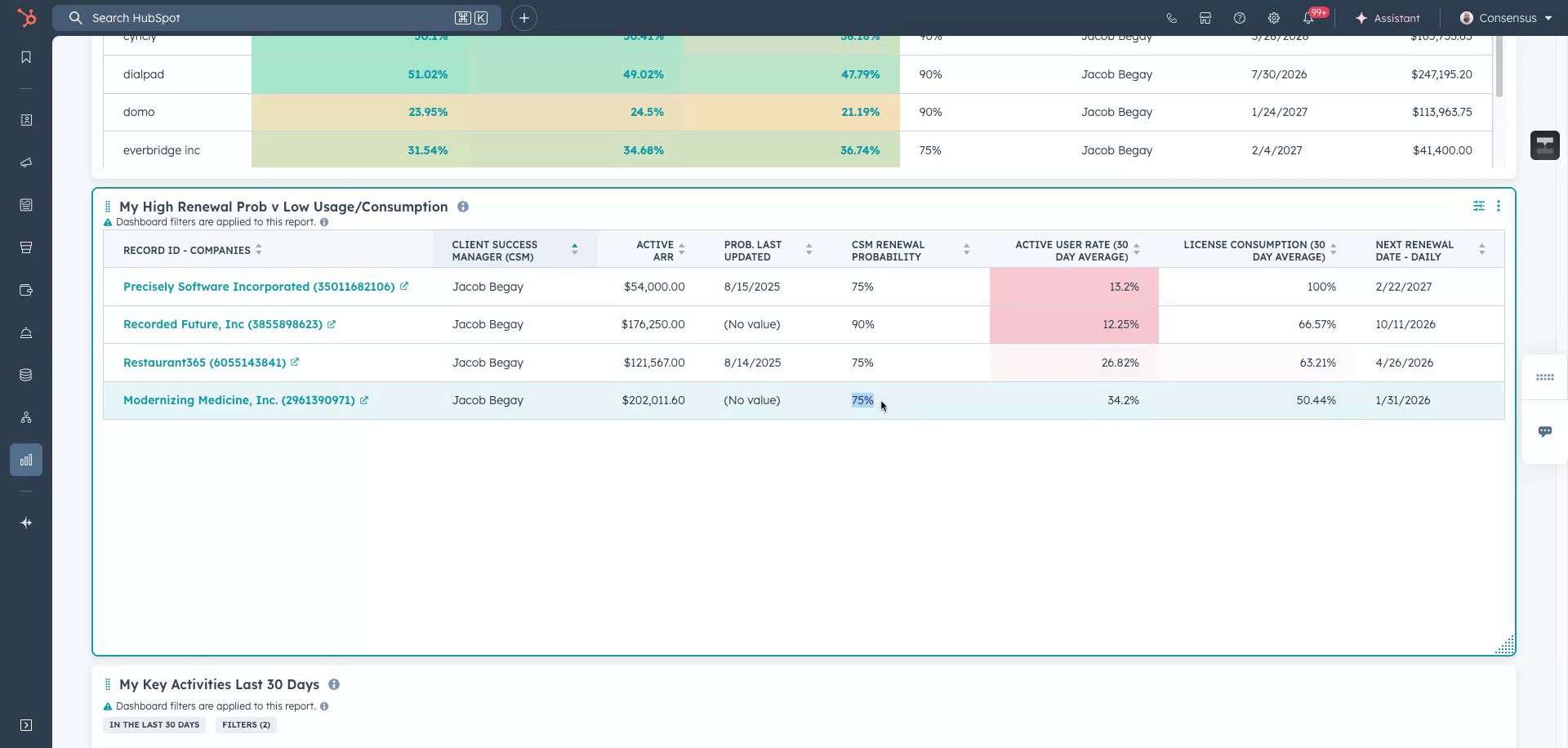Viewport: 1568px width, 748px height.
Task: Open the Reporting section in the sidebar
Action: tap(25, 459)
